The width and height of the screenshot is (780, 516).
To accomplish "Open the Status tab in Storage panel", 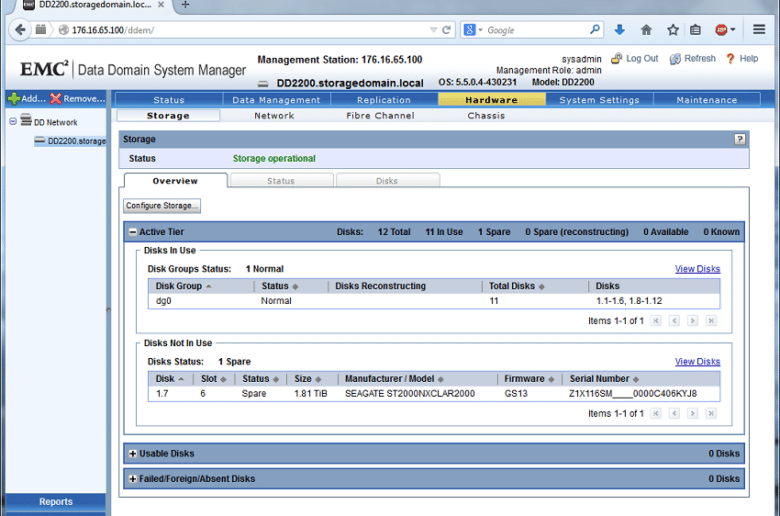I will (281, 181).
